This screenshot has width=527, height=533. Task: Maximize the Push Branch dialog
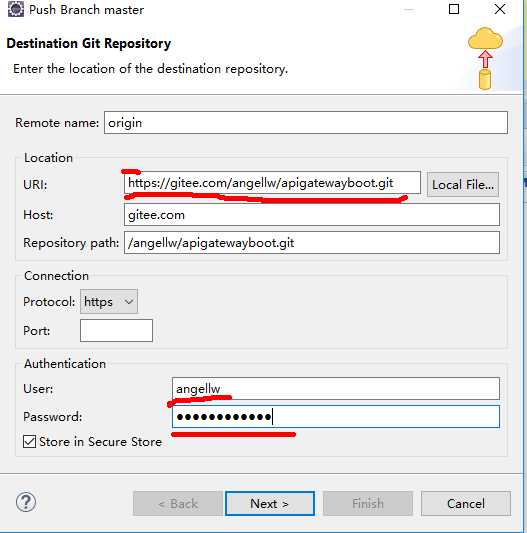(x=454, y=9)
